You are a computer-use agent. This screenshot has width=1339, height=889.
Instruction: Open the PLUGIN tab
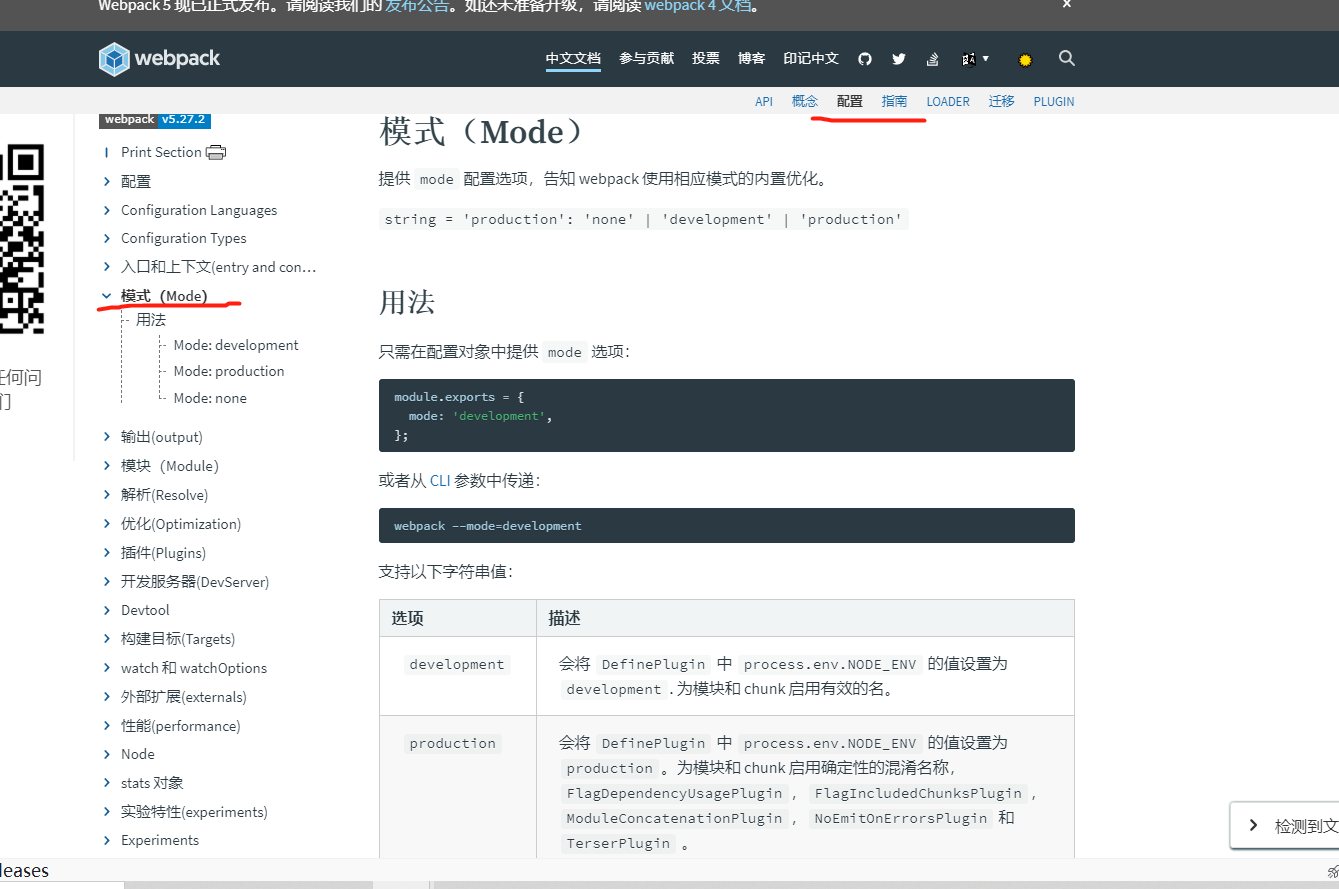pos(1054,101)
